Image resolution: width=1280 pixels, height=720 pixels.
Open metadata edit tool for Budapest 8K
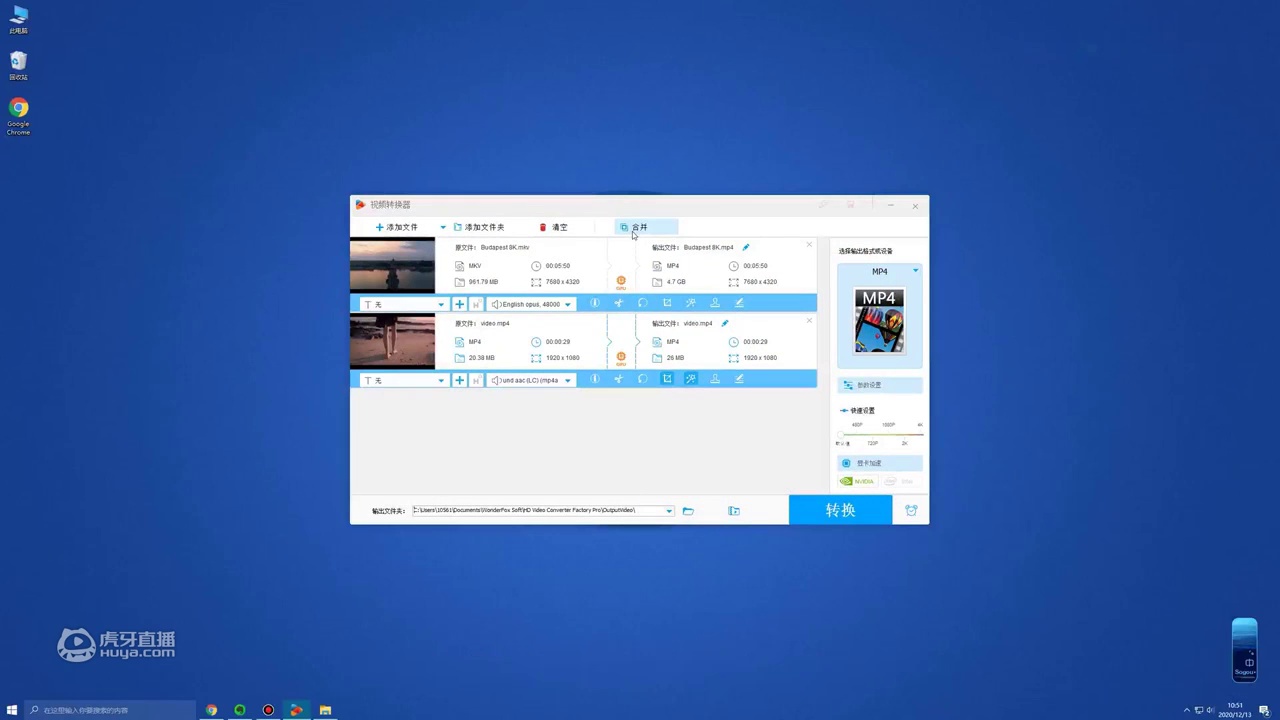(739, 303)
